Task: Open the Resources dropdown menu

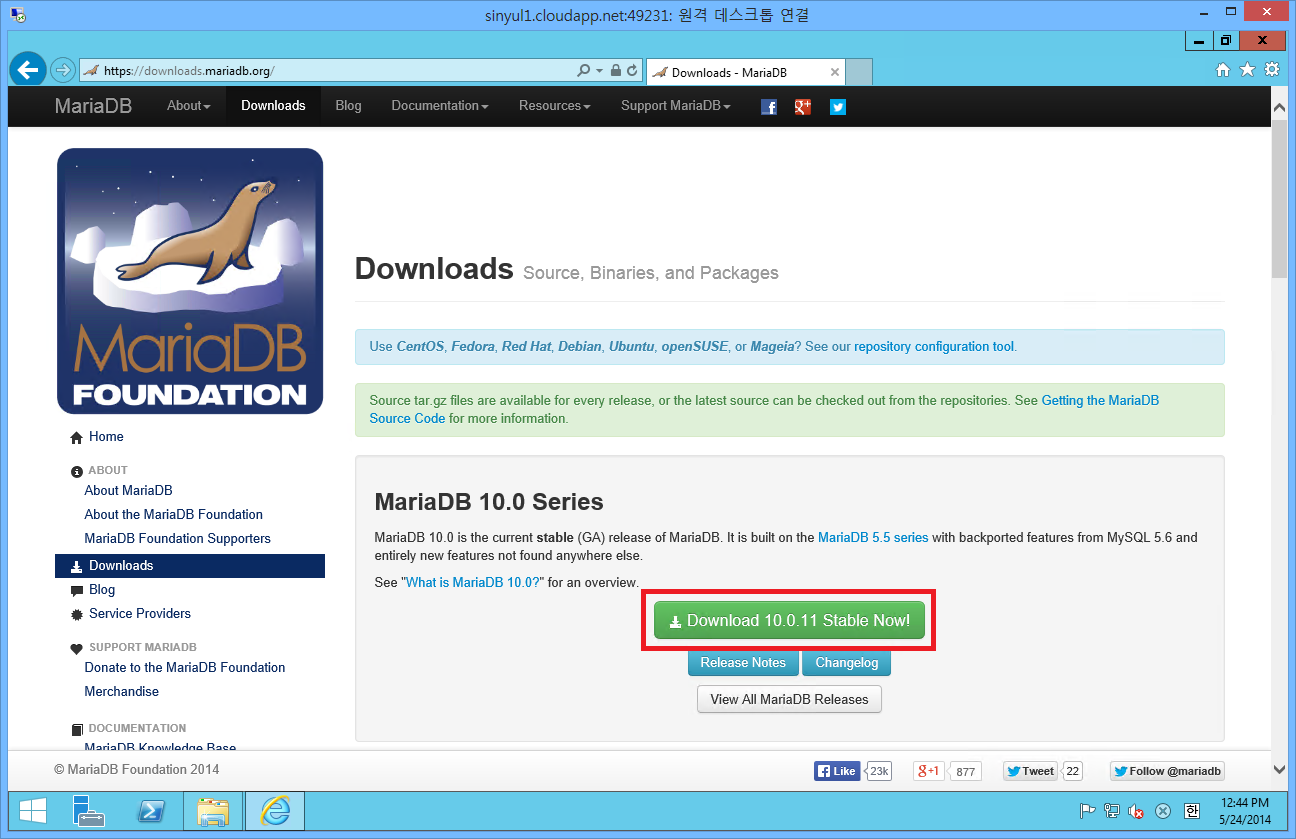Action: (x=555, y=106)
